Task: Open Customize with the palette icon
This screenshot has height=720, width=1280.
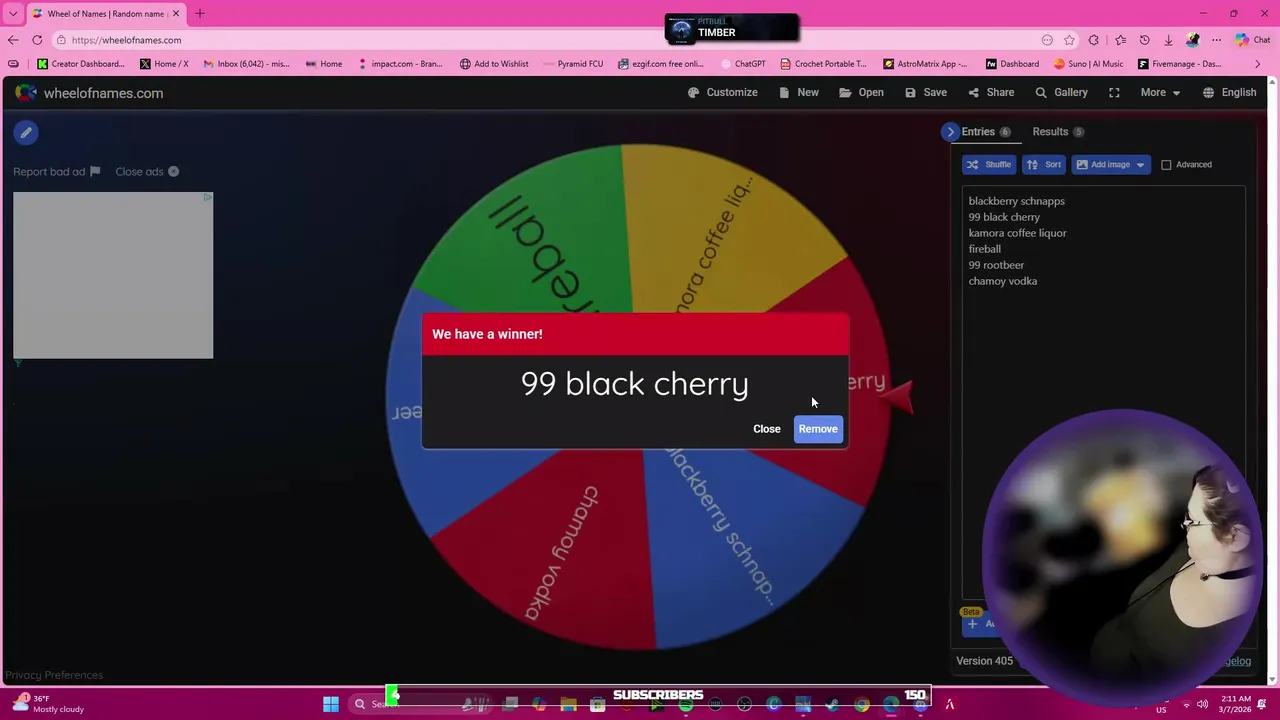Action: point(722,92)
